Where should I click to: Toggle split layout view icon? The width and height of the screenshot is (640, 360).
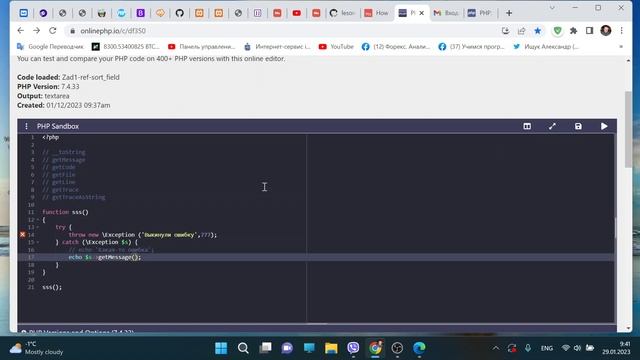[527, 127]
